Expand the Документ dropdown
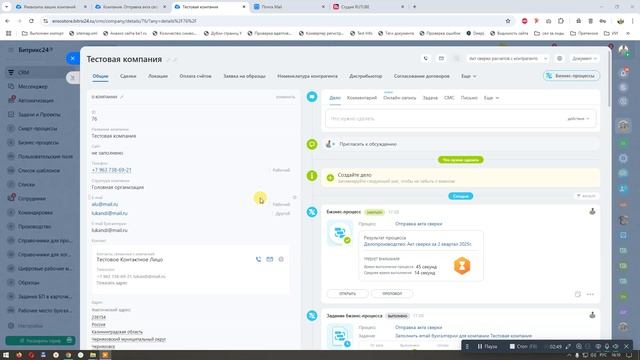The image size is (640, 360). pos(584,59)
